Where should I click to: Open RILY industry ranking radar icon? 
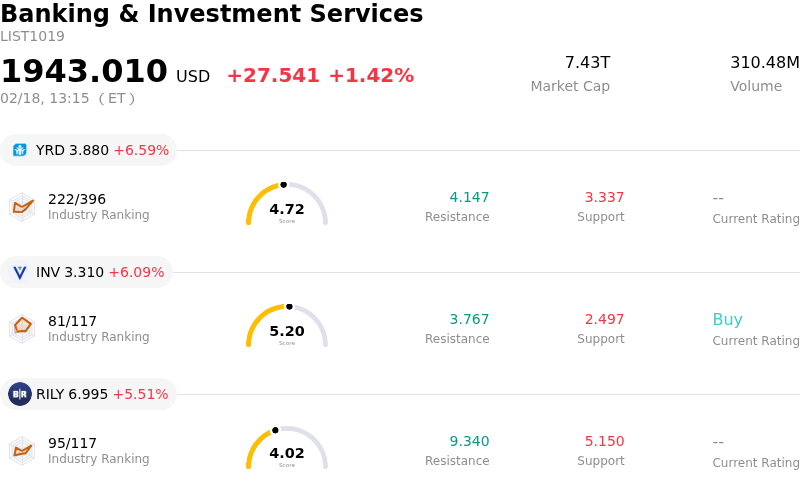coord(22,450)
